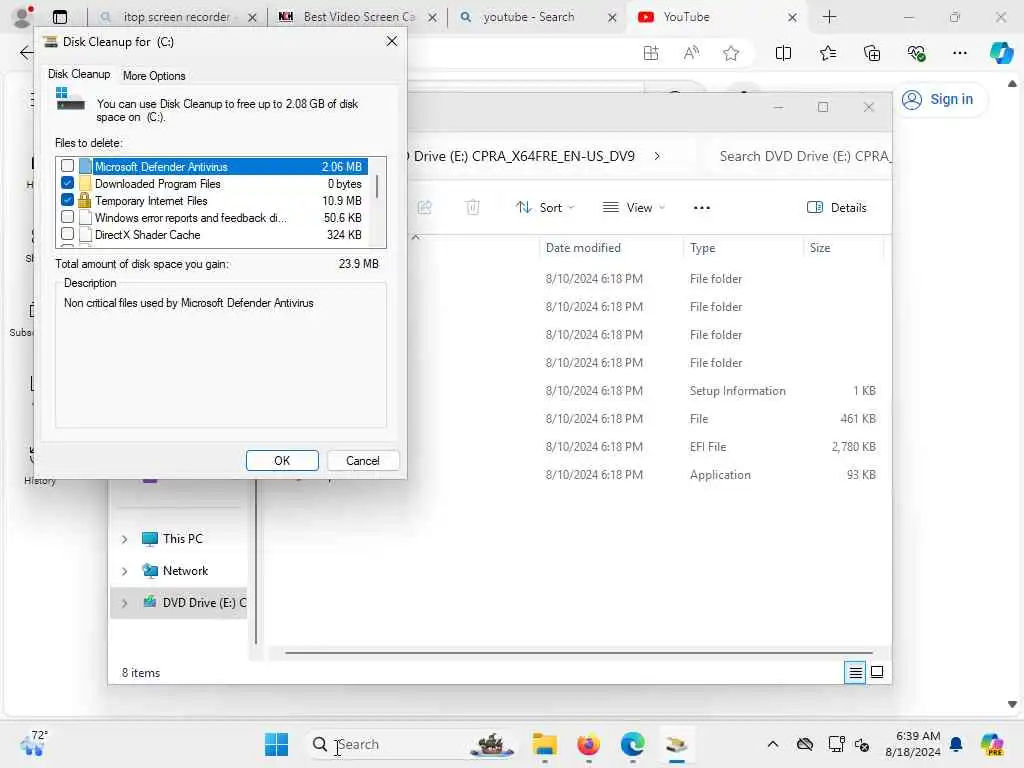Image resolution: width=1024 pixels, height=768 pixels.
Task: Expand the address bar path chevron
Action: point(657,156)
